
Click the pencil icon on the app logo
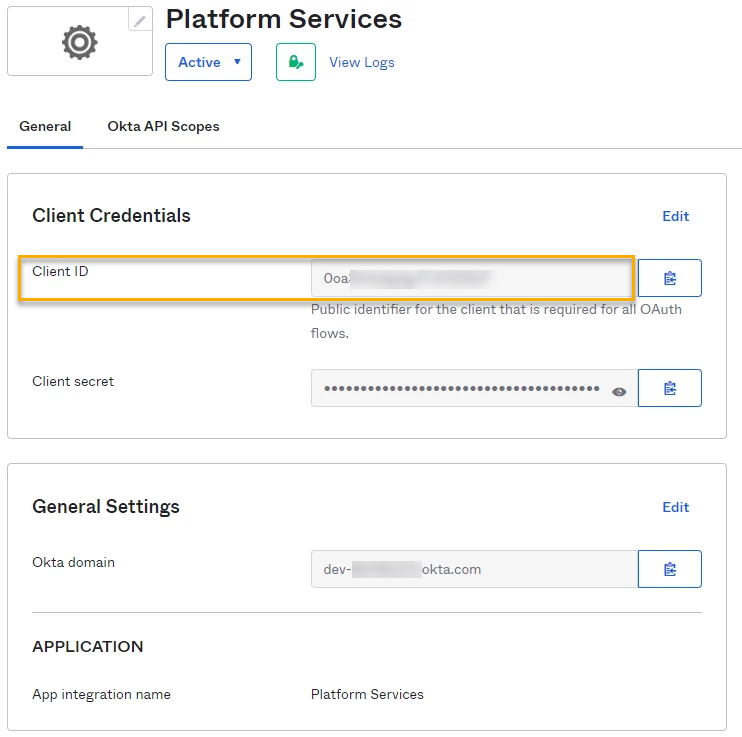click(140, 20)
